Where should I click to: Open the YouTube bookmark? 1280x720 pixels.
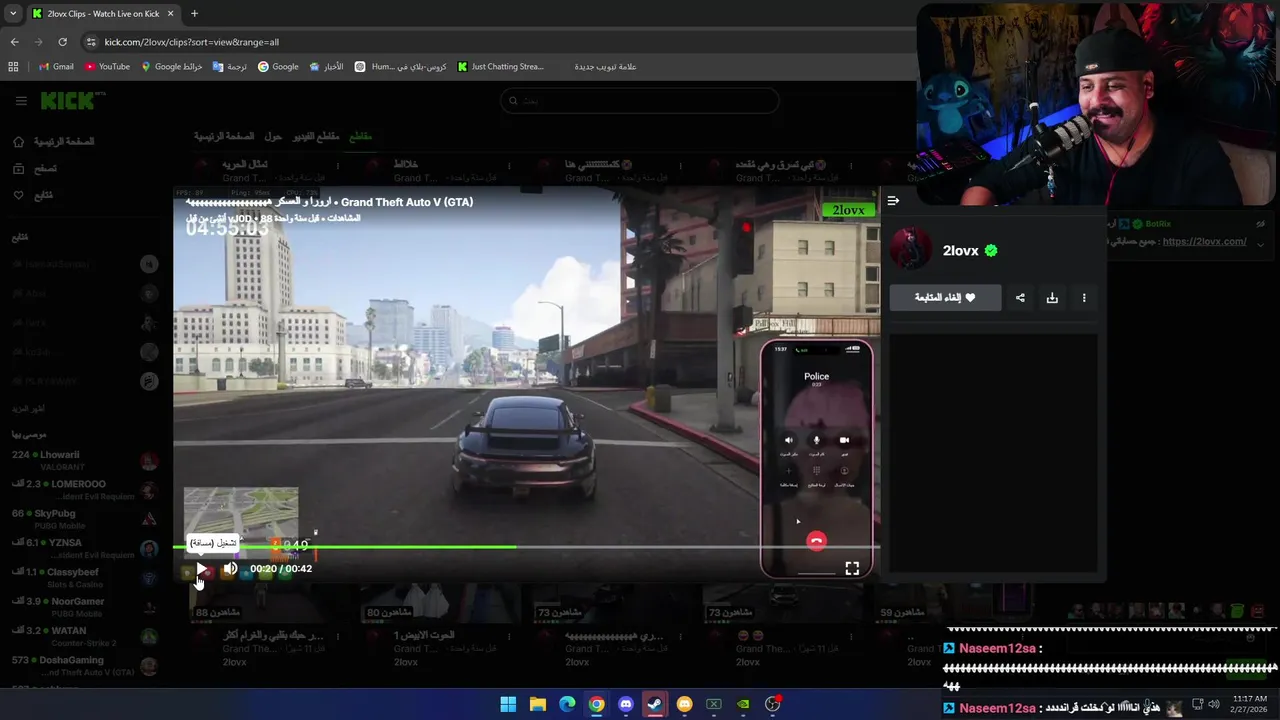pos(108,67)
